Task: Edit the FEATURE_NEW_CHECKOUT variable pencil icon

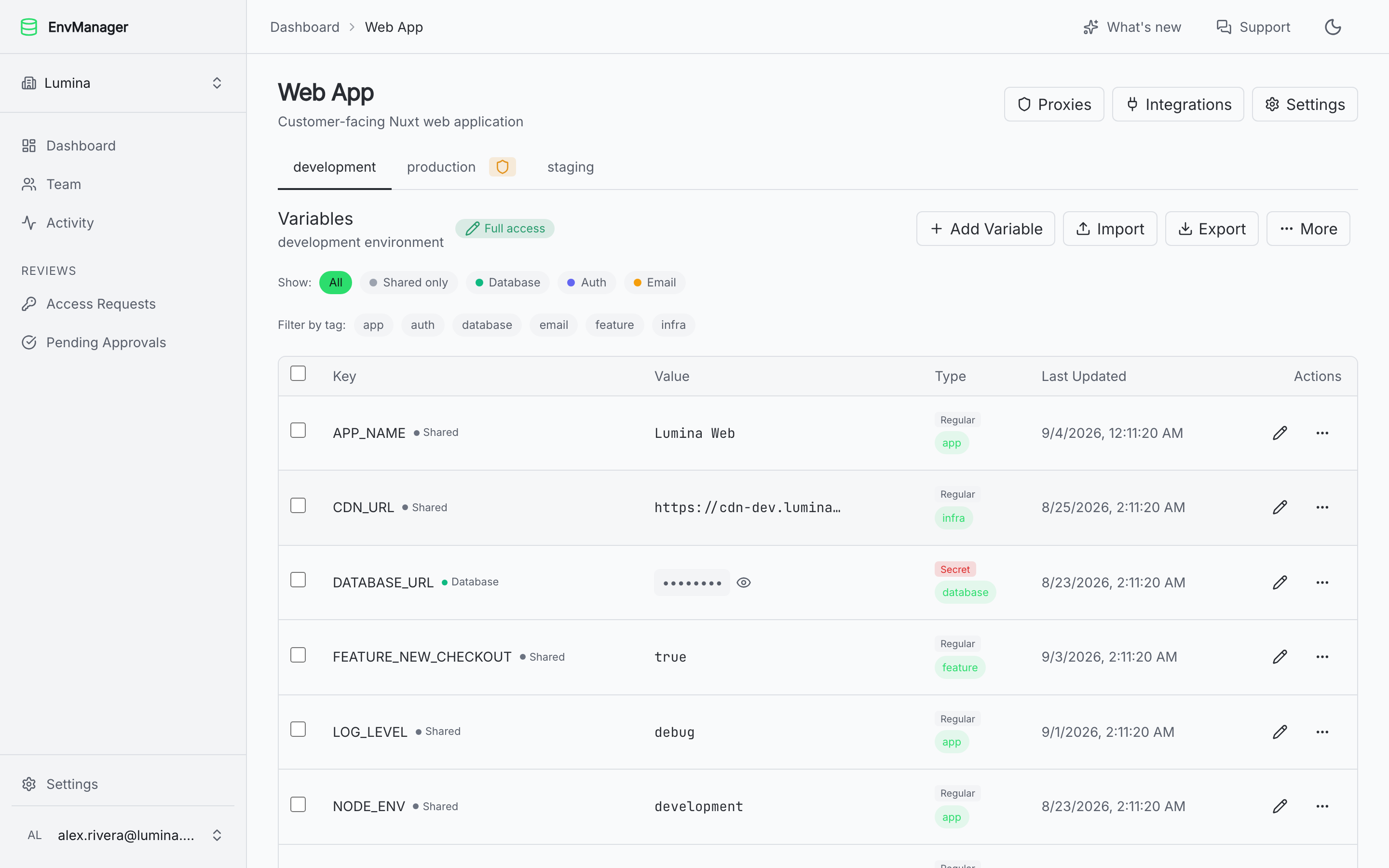Action: click(1280, 657)
